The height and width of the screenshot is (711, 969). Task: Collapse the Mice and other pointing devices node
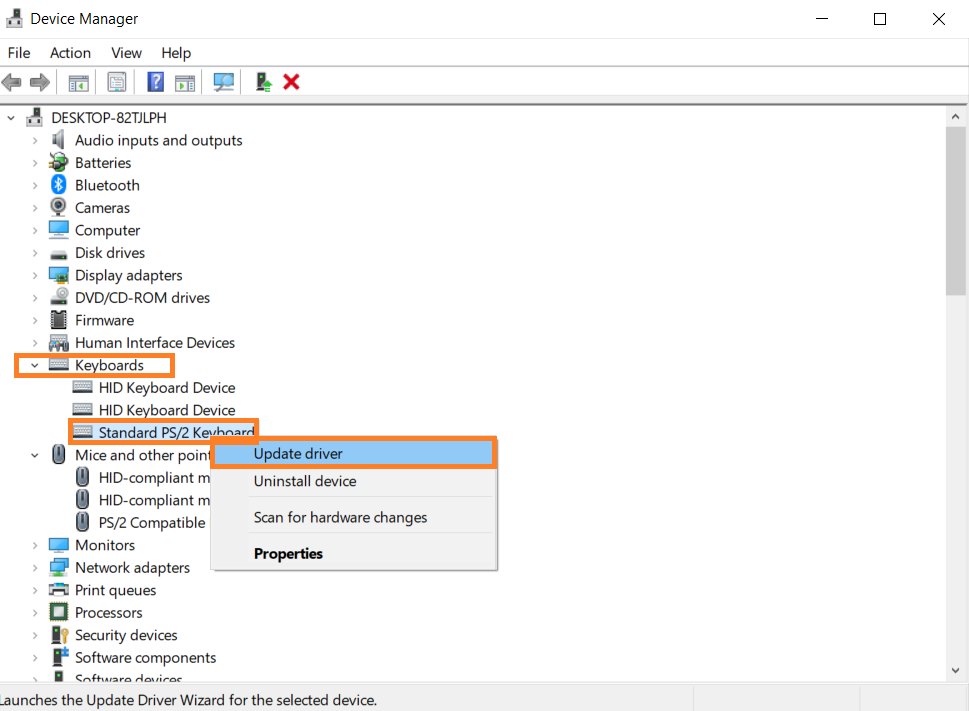(35, 456)
